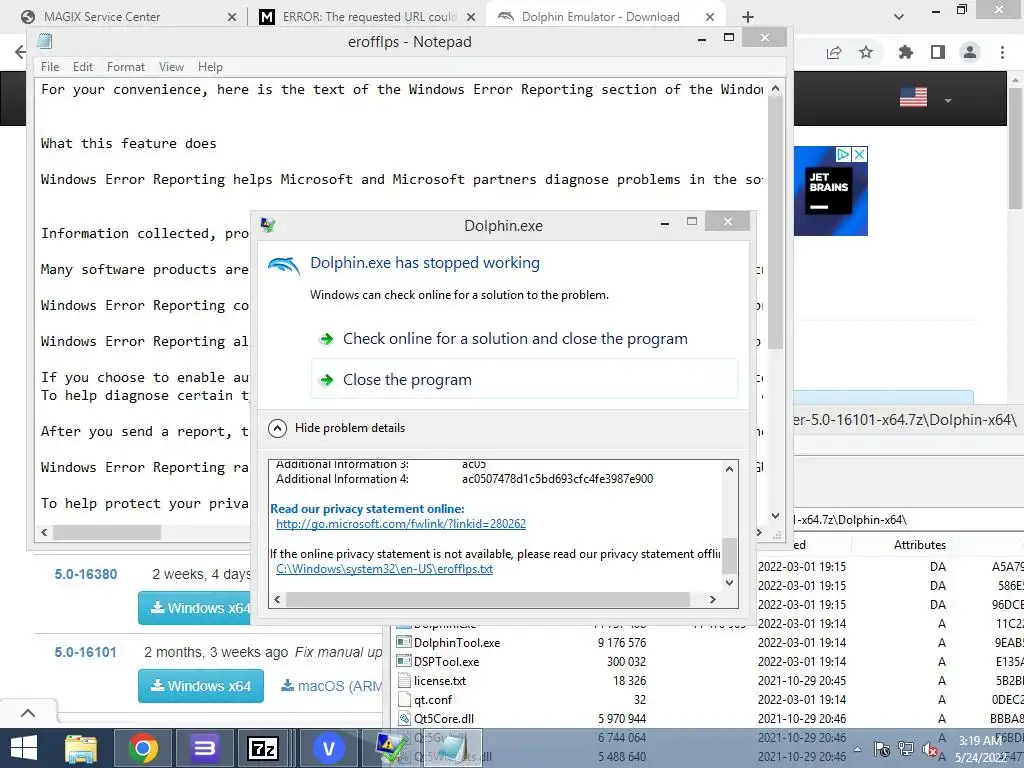Show hidden tray icons arrow

857,749
